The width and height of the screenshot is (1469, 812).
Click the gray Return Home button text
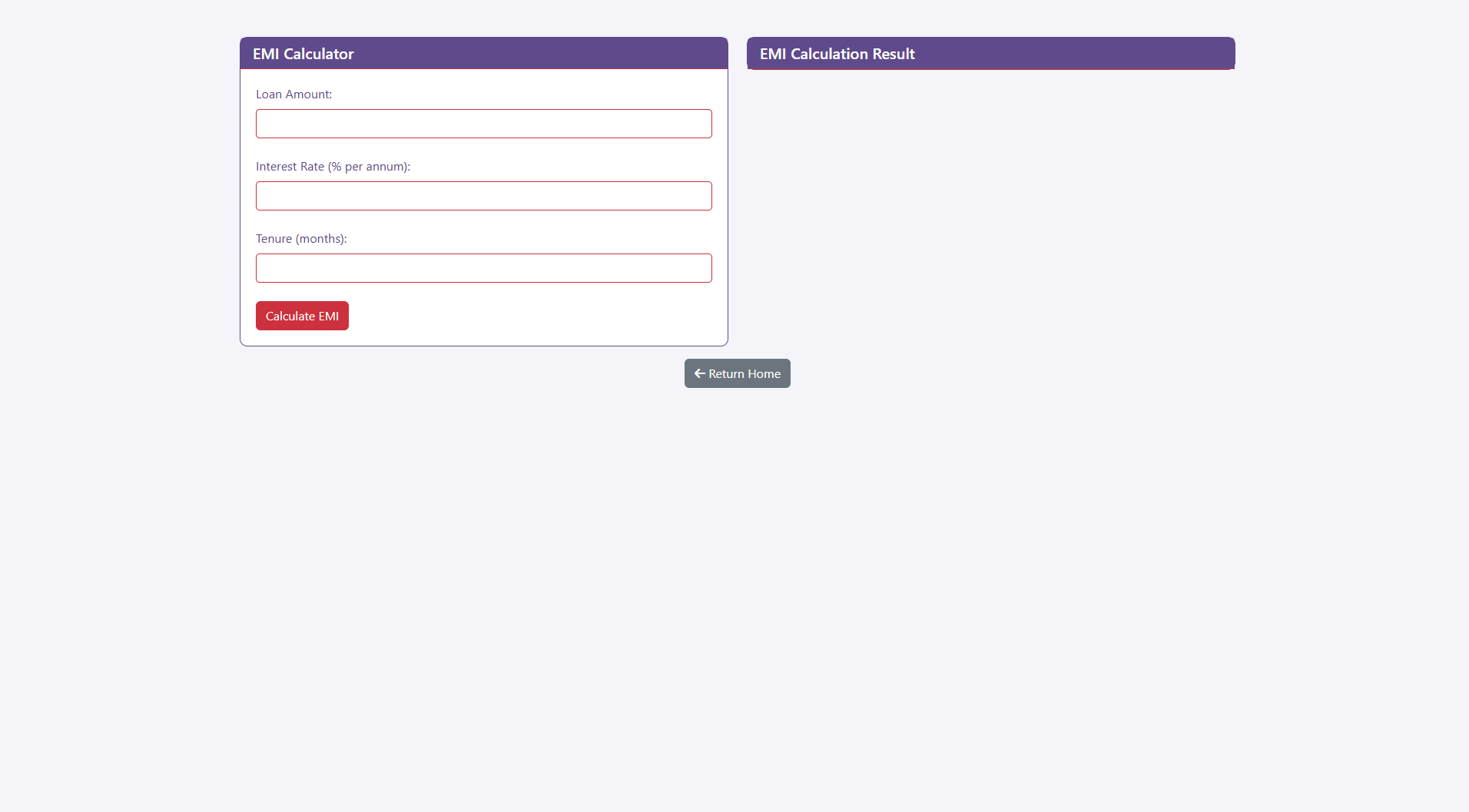743,373
